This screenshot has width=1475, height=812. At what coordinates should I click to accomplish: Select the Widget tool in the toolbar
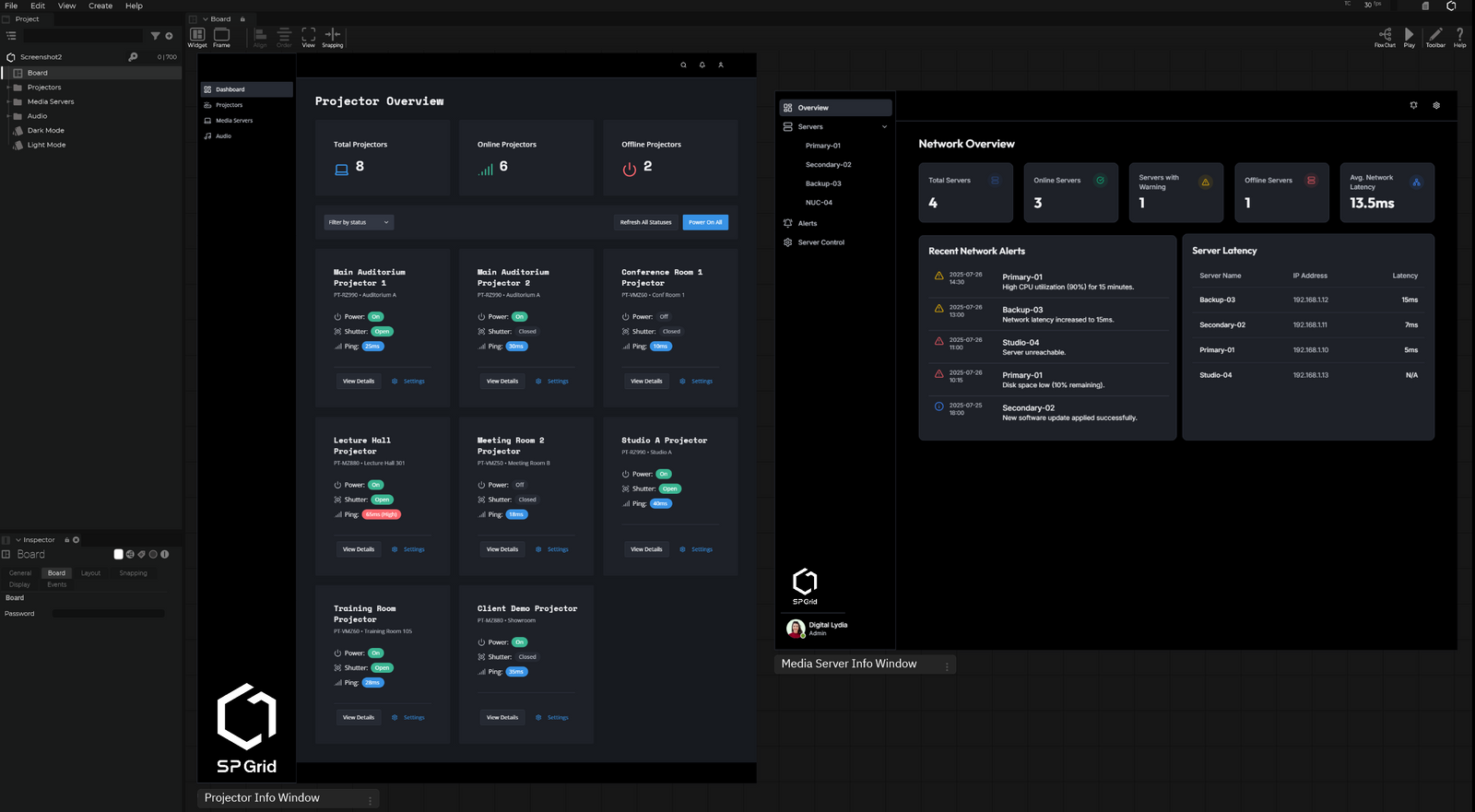[197, 35]
